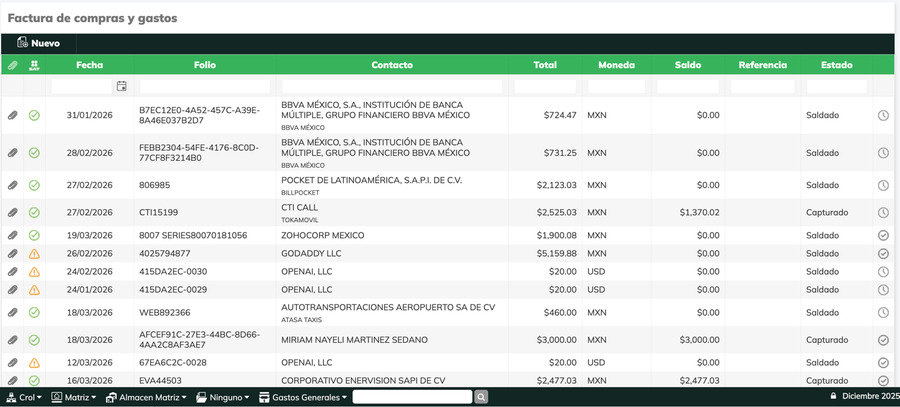The height and width of the screenshot is (407, 900).
Task: Focus the bottom bar search text box
Action: [x=411, y=397]
